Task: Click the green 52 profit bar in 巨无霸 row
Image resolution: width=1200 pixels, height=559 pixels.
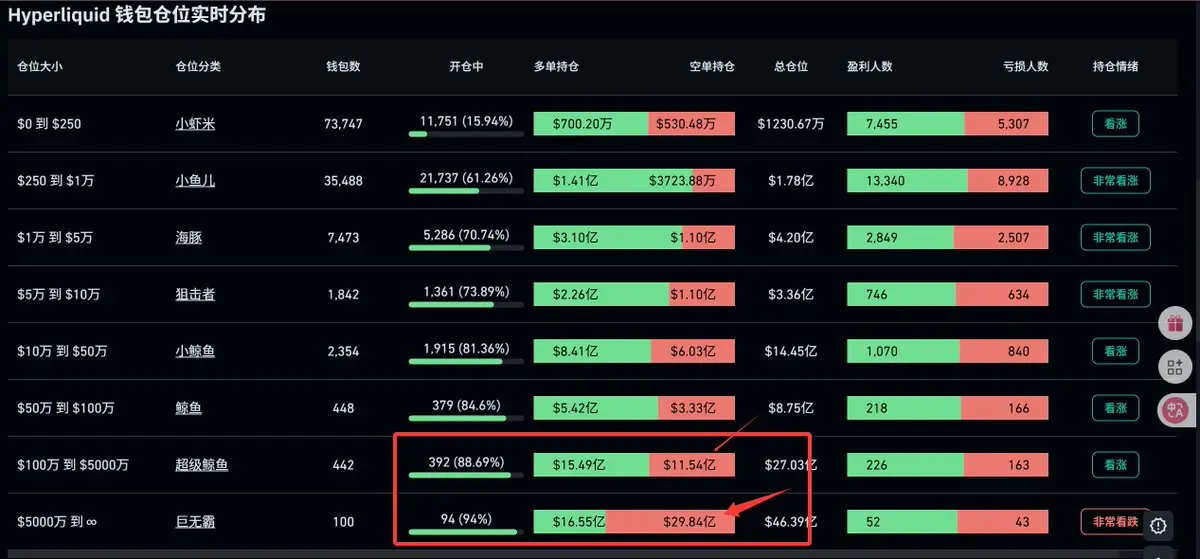Action: click(x=903, y=522)
